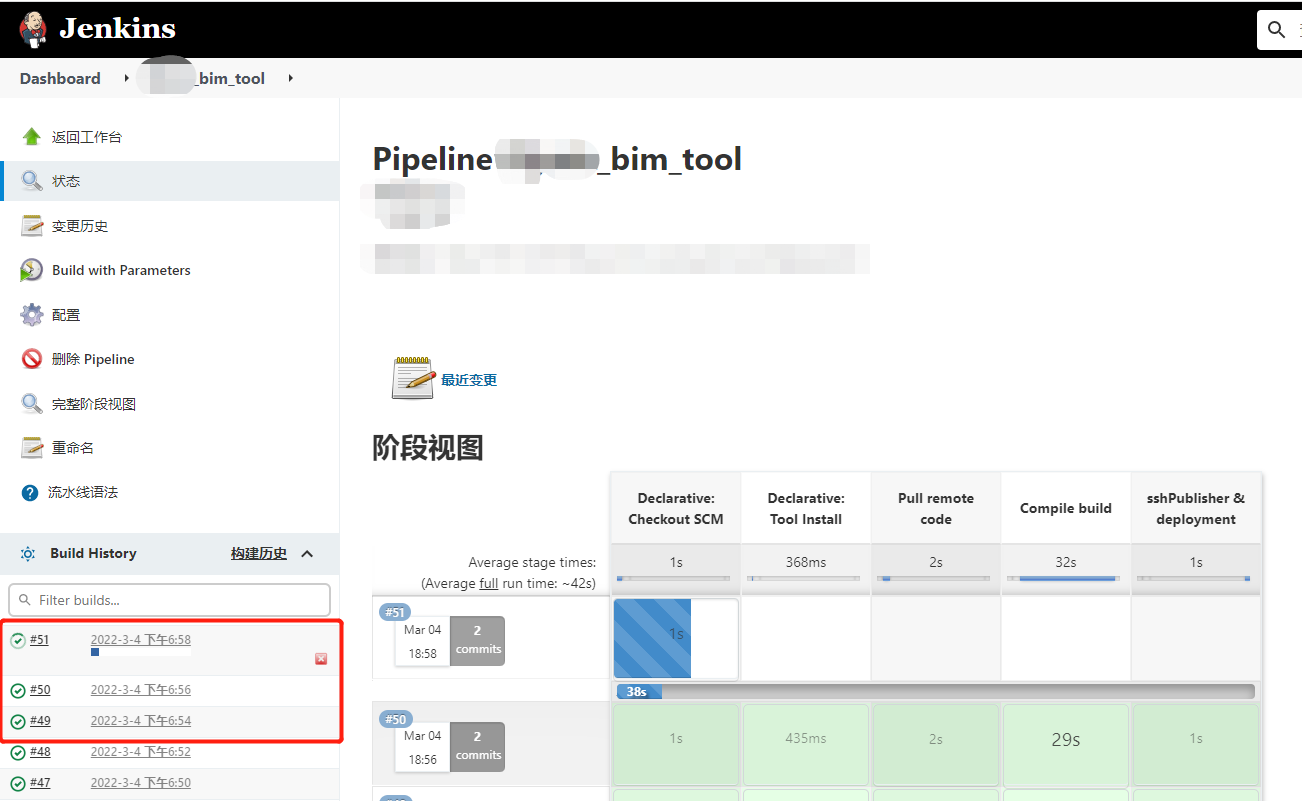Click the _bim_tool breadcrumb link
This screenshot has width=1302, height=801.
point(231,78)
